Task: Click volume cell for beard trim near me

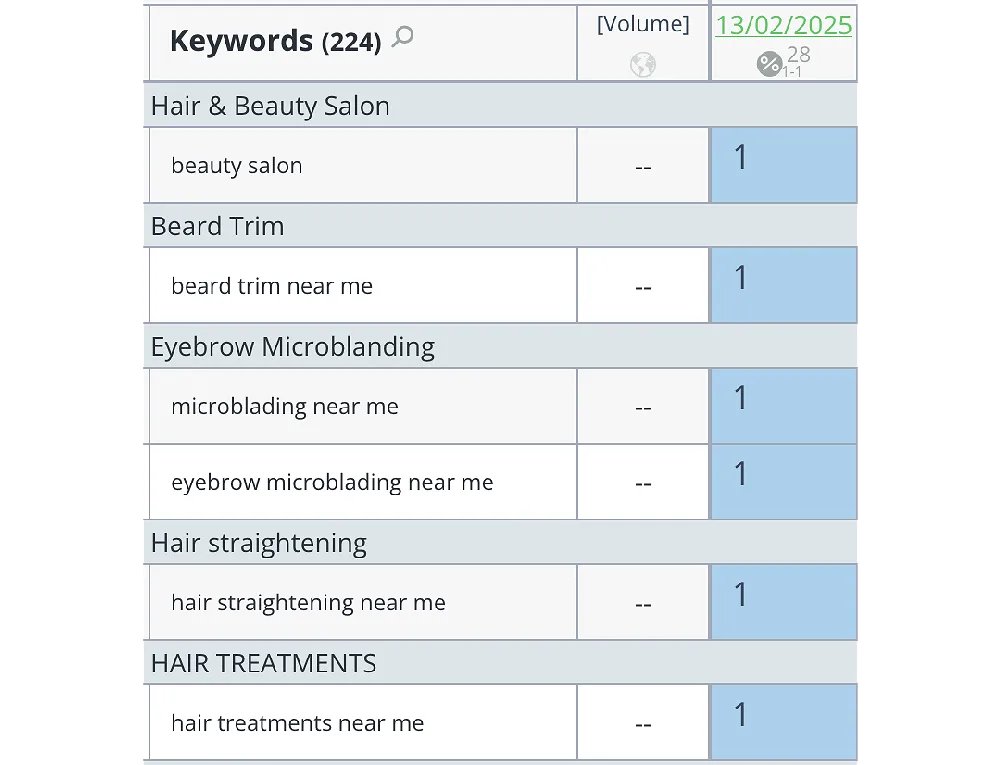Action: point(643,286)
